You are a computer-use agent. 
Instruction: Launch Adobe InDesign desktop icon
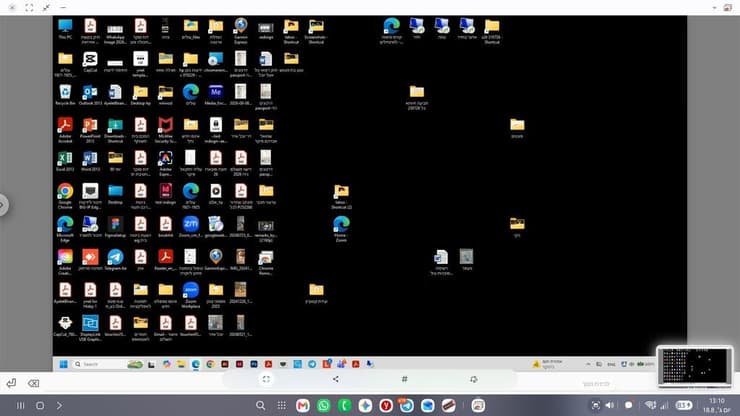[x=166, y=194]
